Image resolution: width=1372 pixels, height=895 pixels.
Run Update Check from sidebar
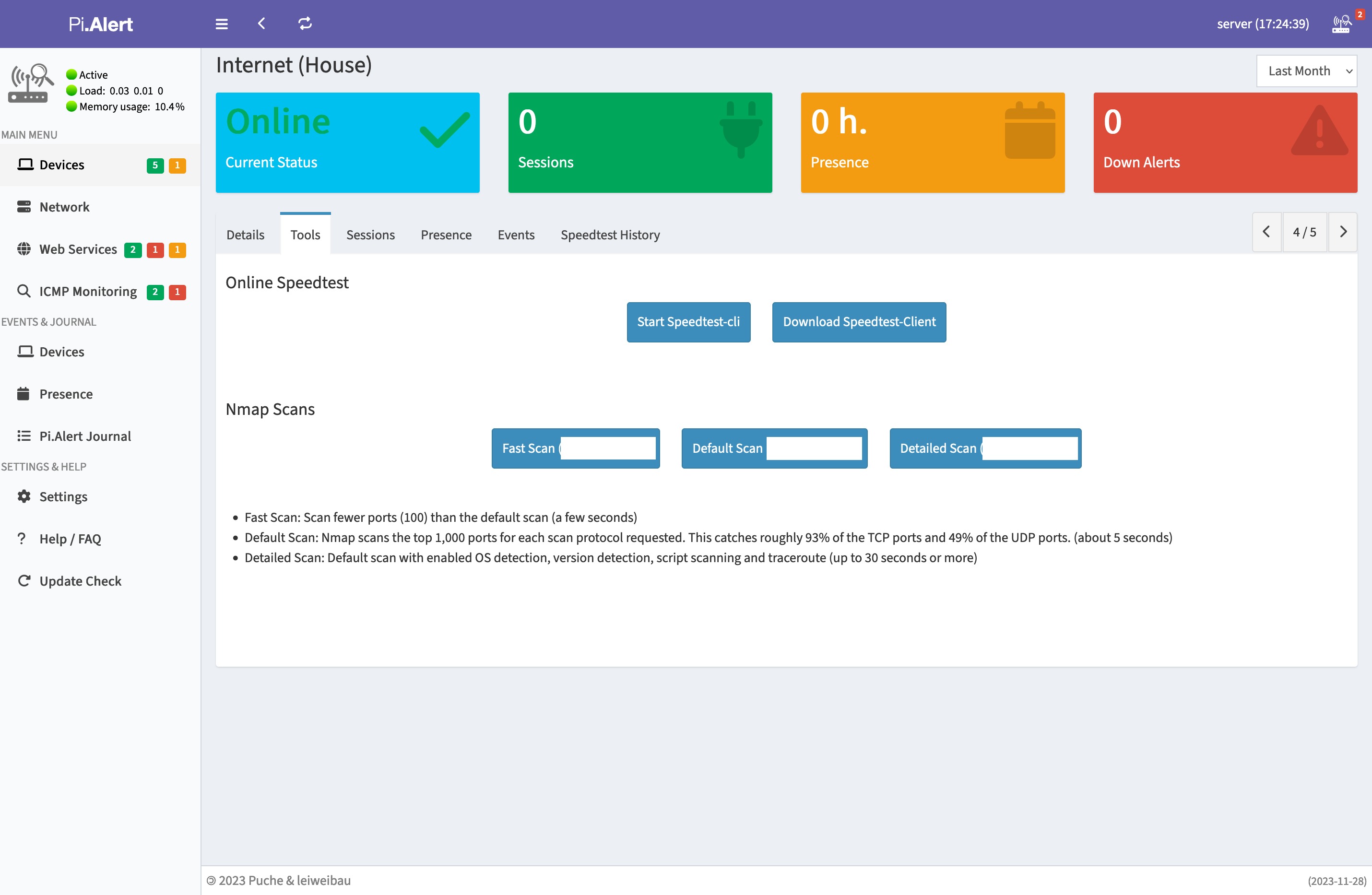tap(80, 581)
